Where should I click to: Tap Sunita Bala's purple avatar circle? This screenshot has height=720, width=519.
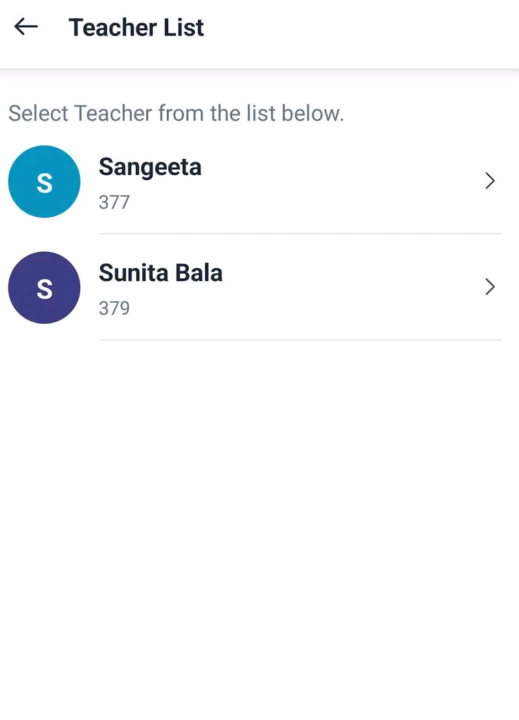[44, 287]
